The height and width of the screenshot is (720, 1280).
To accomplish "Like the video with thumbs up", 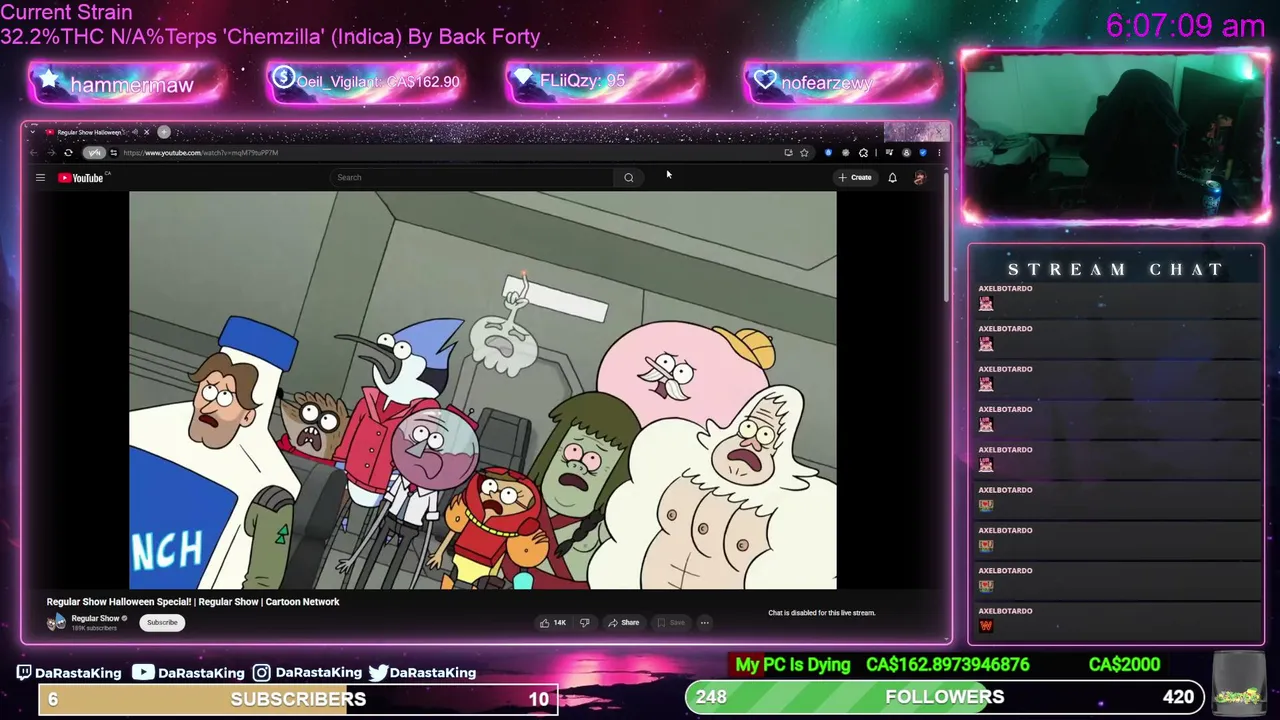I will (553, 623).
